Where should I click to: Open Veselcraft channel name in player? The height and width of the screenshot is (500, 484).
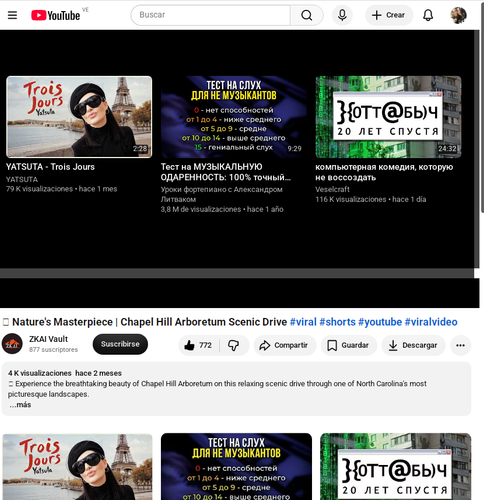(332, 189)
